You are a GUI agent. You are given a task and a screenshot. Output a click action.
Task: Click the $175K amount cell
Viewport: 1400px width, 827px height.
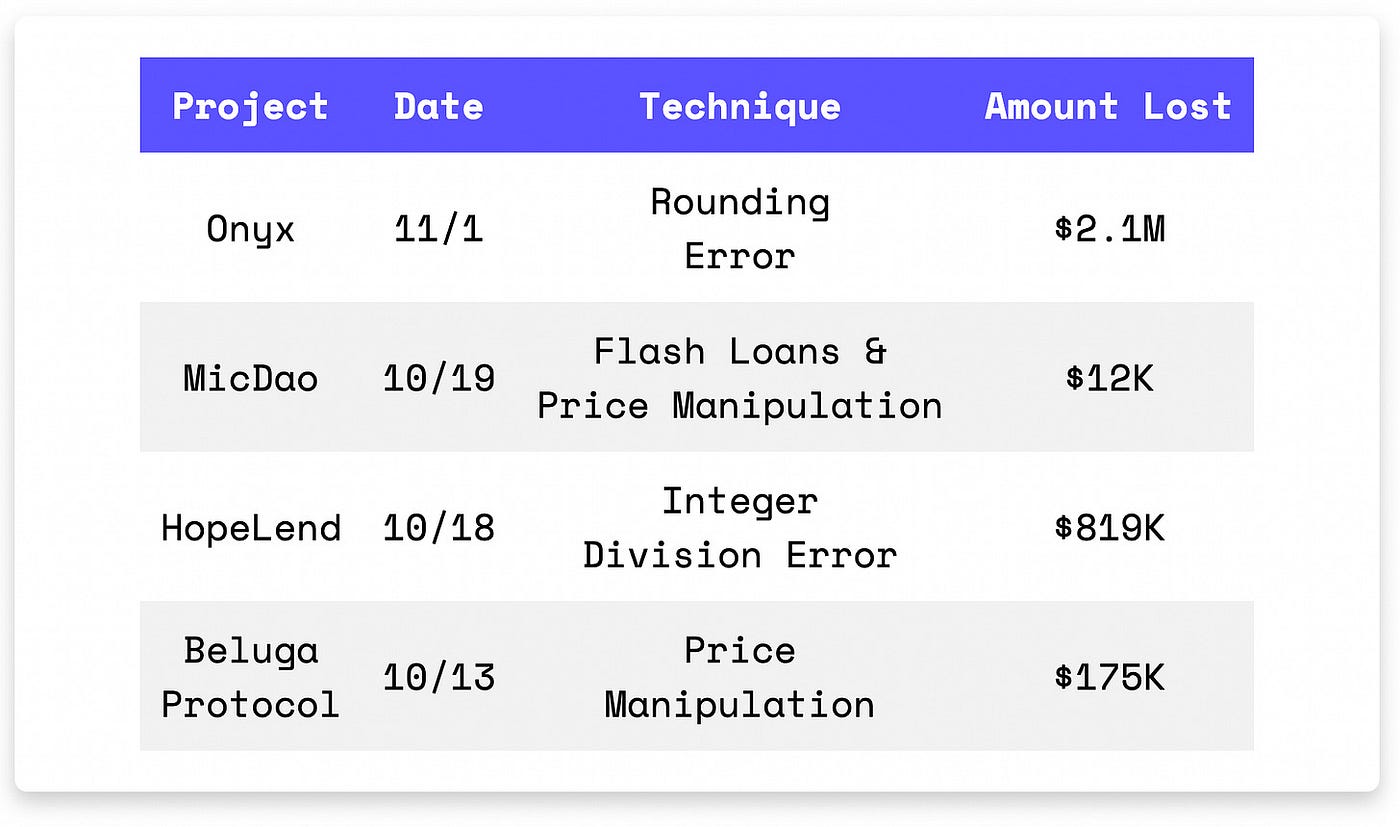click(x=1109, y=677)
